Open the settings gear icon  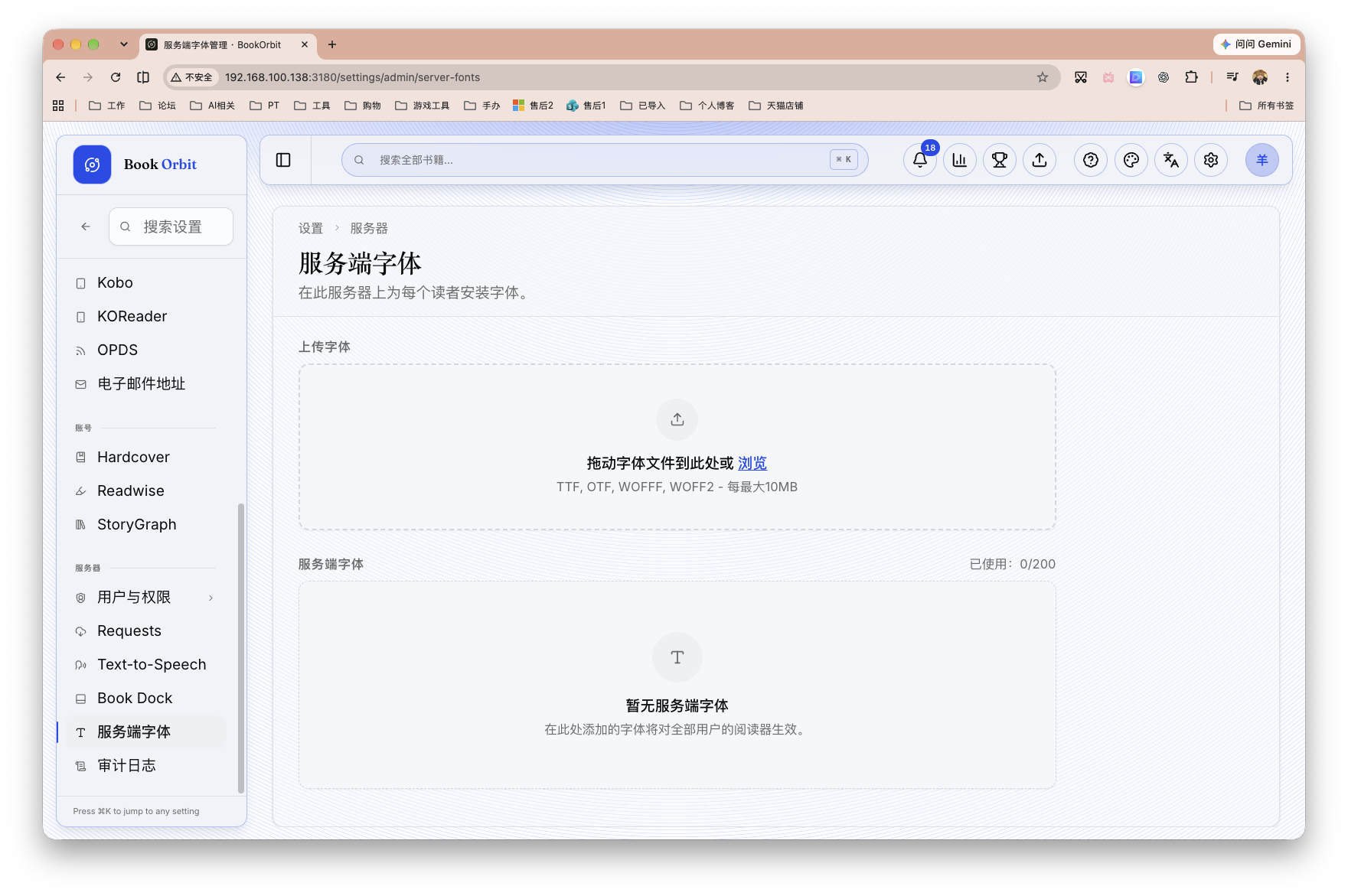1211,160
